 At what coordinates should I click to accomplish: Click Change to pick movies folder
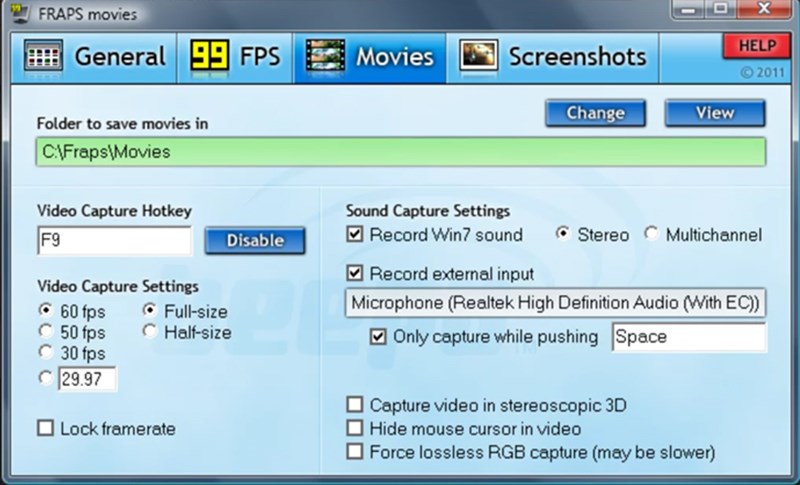click(x=595, y=113)
